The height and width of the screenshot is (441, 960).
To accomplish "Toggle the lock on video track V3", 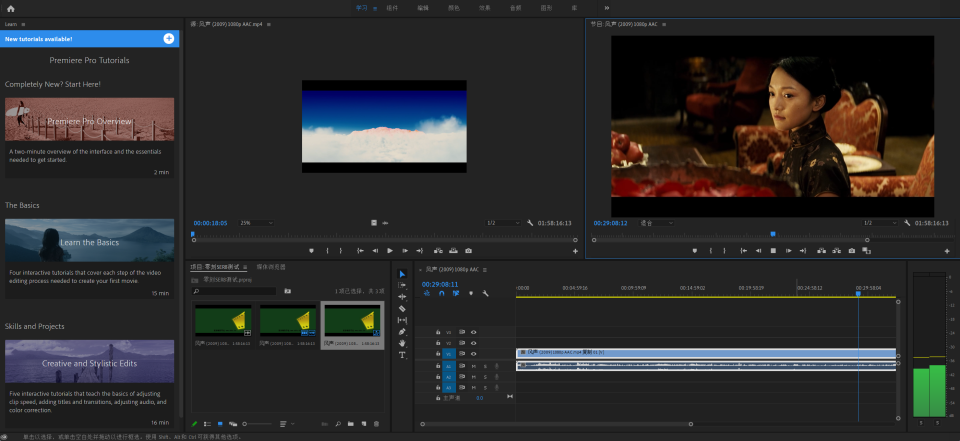I will click(438, 331).
